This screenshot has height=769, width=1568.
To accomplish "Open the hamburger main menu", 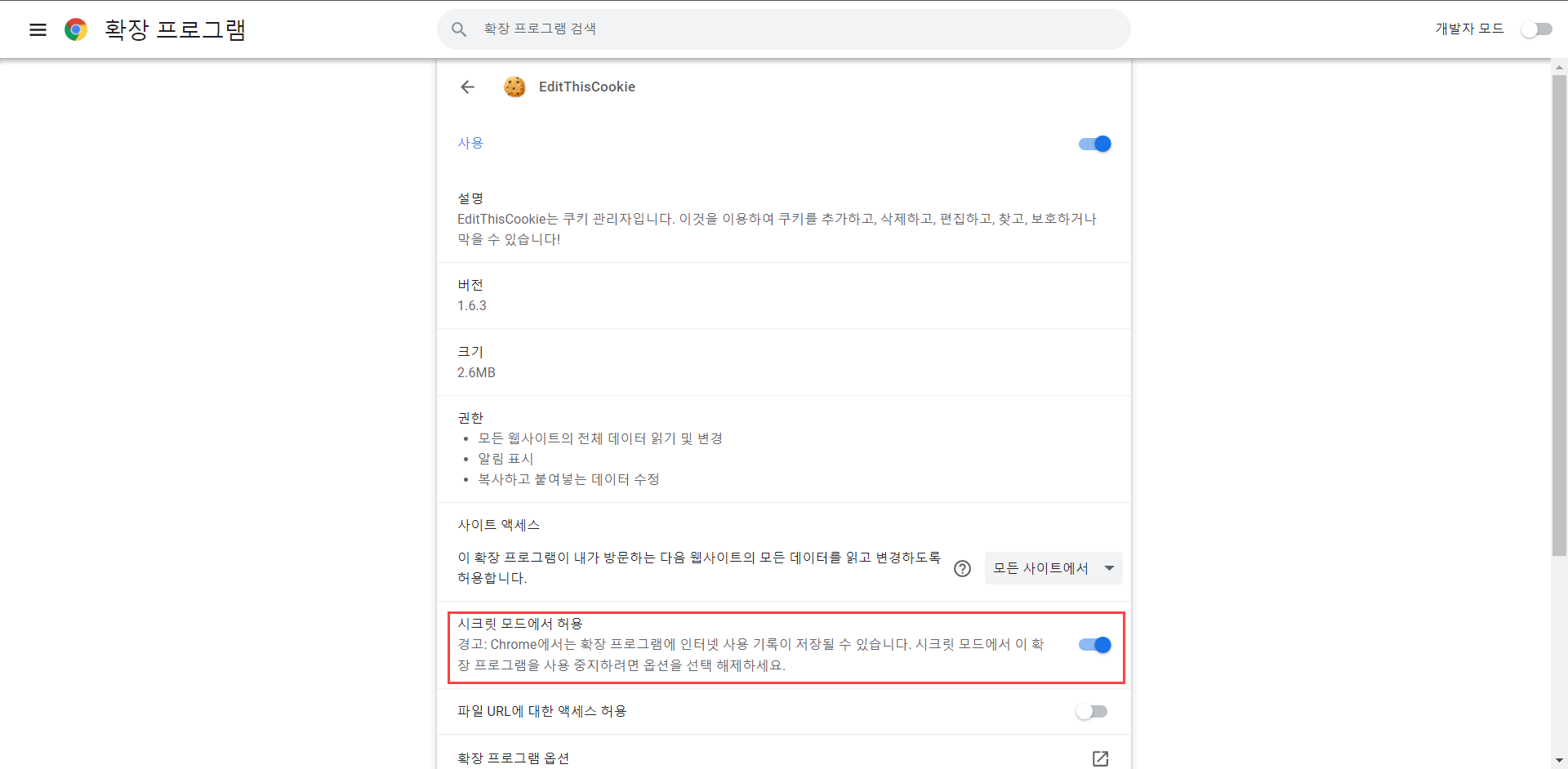I will tap(38, 30).
